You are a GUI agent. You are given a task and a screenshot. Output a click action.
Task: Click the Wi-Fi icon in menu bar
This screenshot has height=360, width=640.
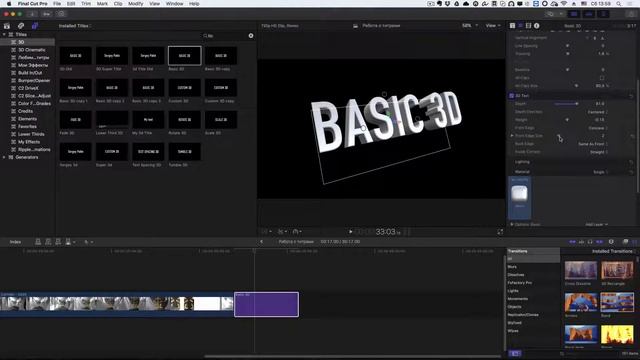[564, 4]
